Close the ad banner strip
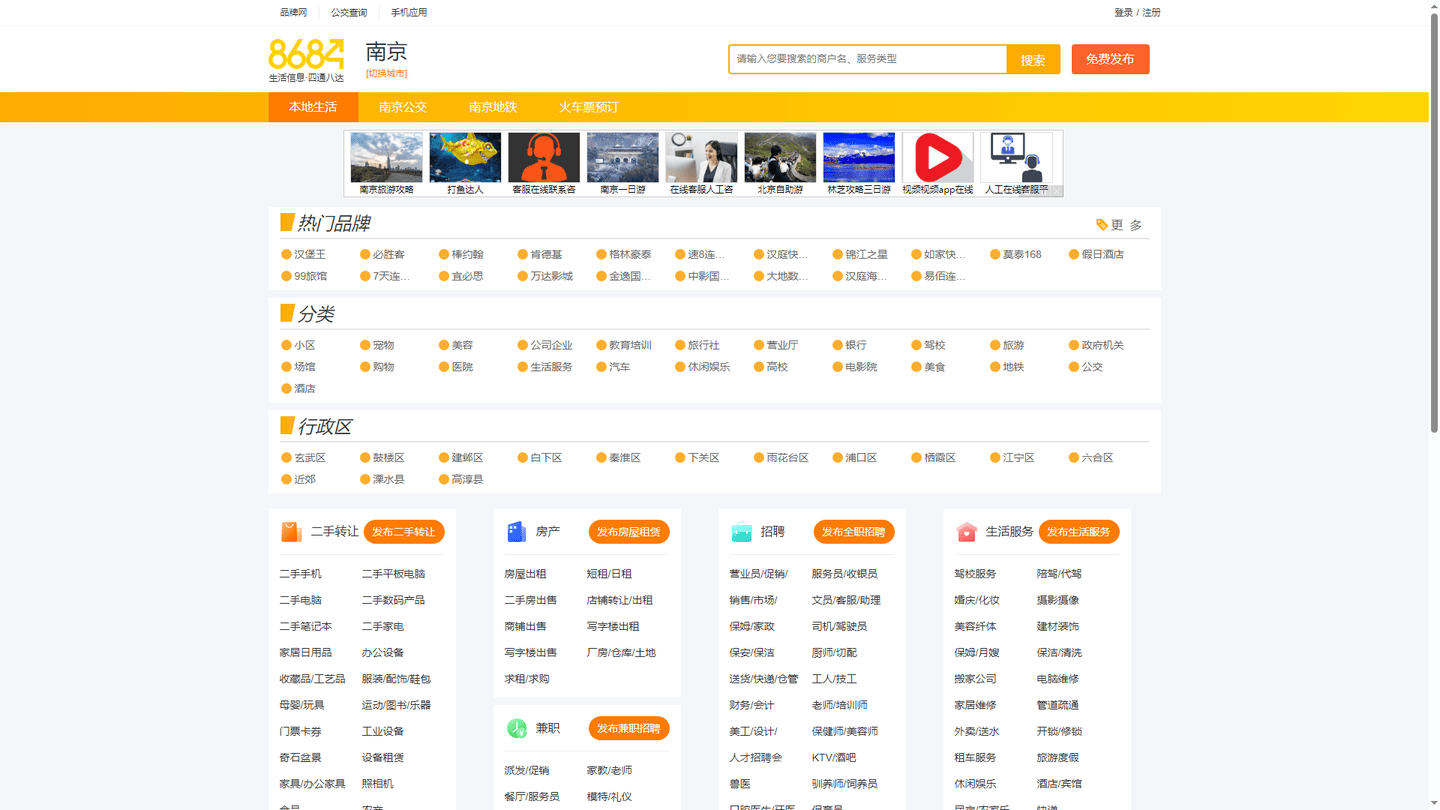 pyautogui.click(x=1056, y=191)
